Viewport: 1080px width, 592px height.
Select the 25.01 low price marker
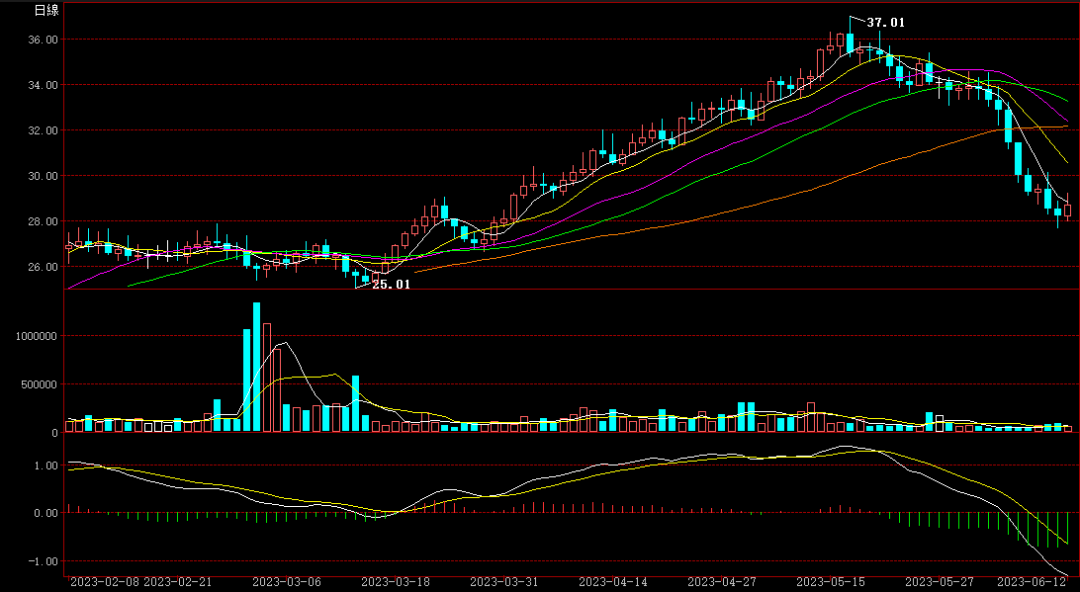pyautogui.click(x=390, y=284)
